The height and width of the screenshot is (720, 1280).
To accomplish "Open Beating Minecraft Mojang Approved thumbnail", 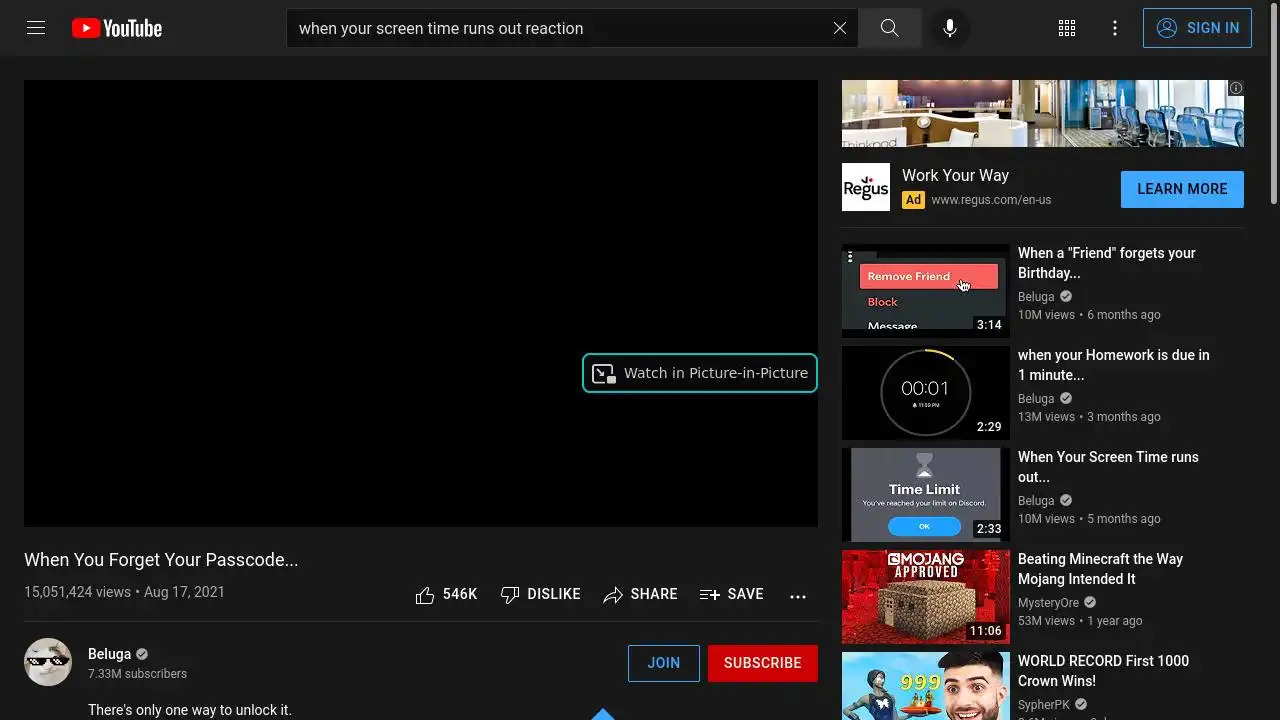I will point(926,597).
